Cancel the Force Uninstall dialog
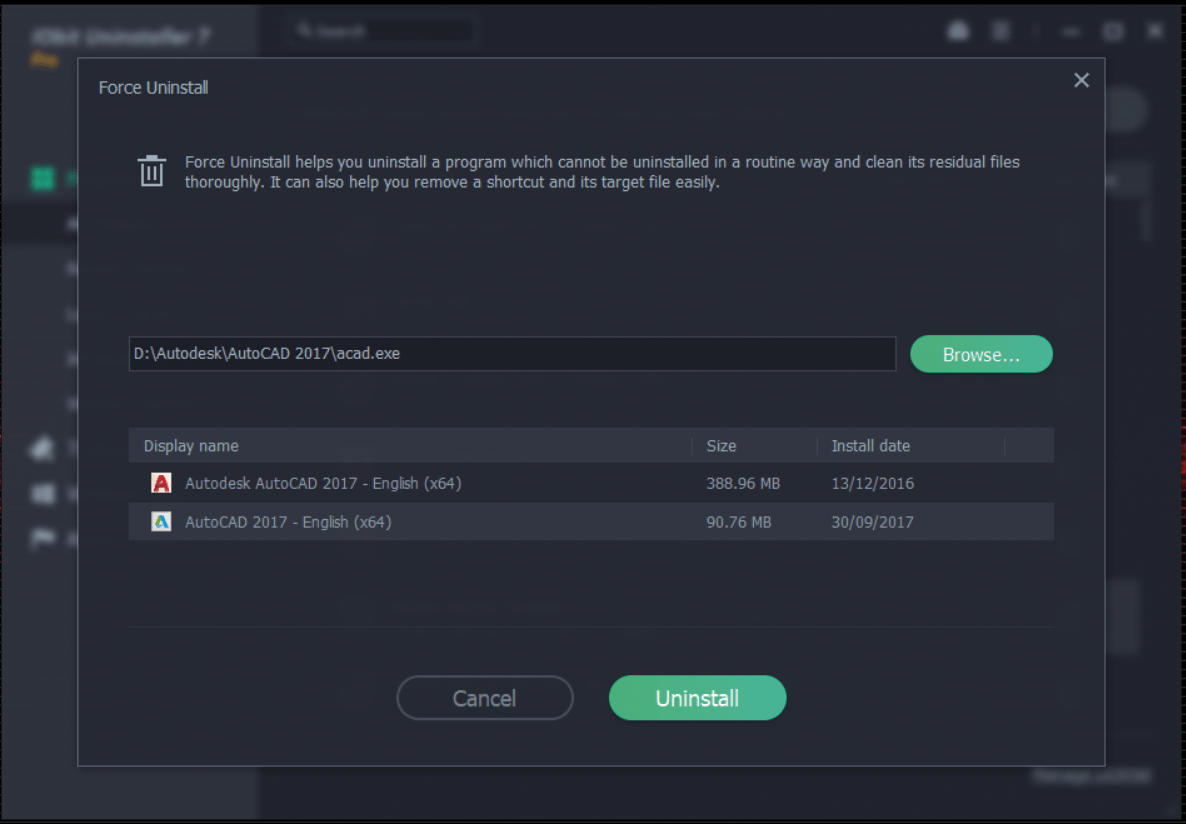 [x=485, y=698]
